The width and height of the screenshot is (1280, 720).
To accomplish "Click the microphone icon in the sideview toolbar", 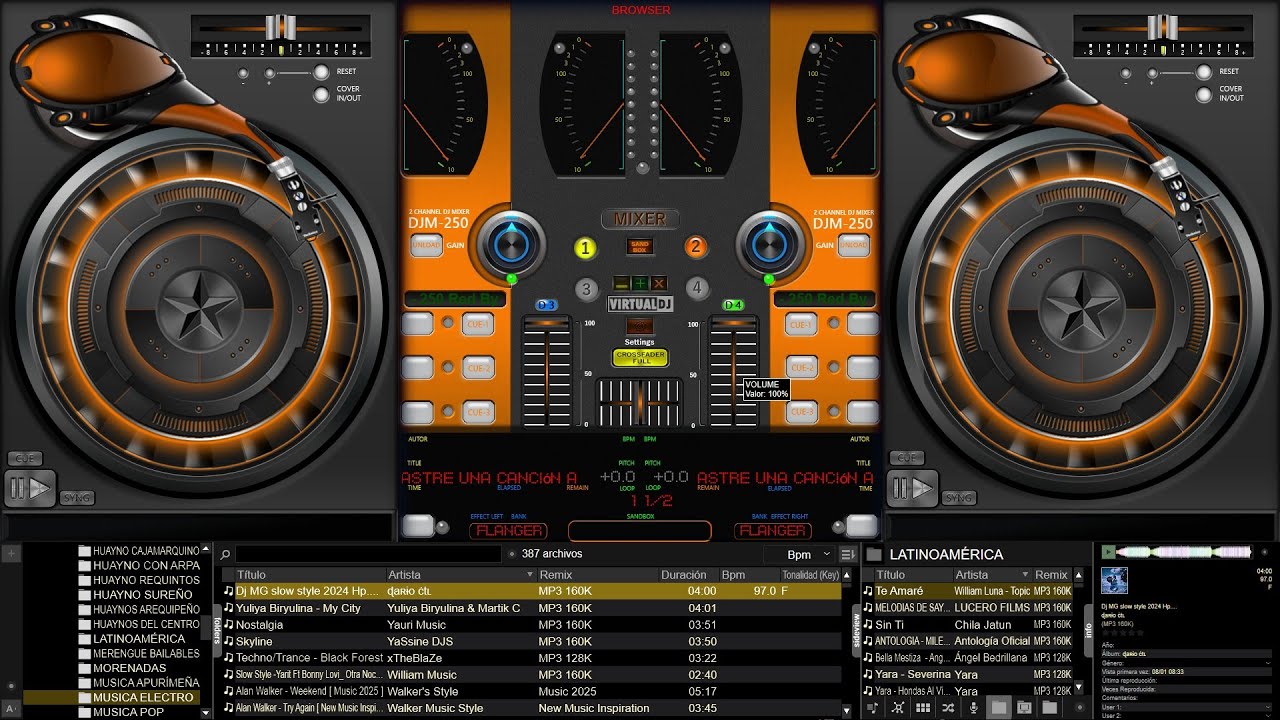I will 973,708.
